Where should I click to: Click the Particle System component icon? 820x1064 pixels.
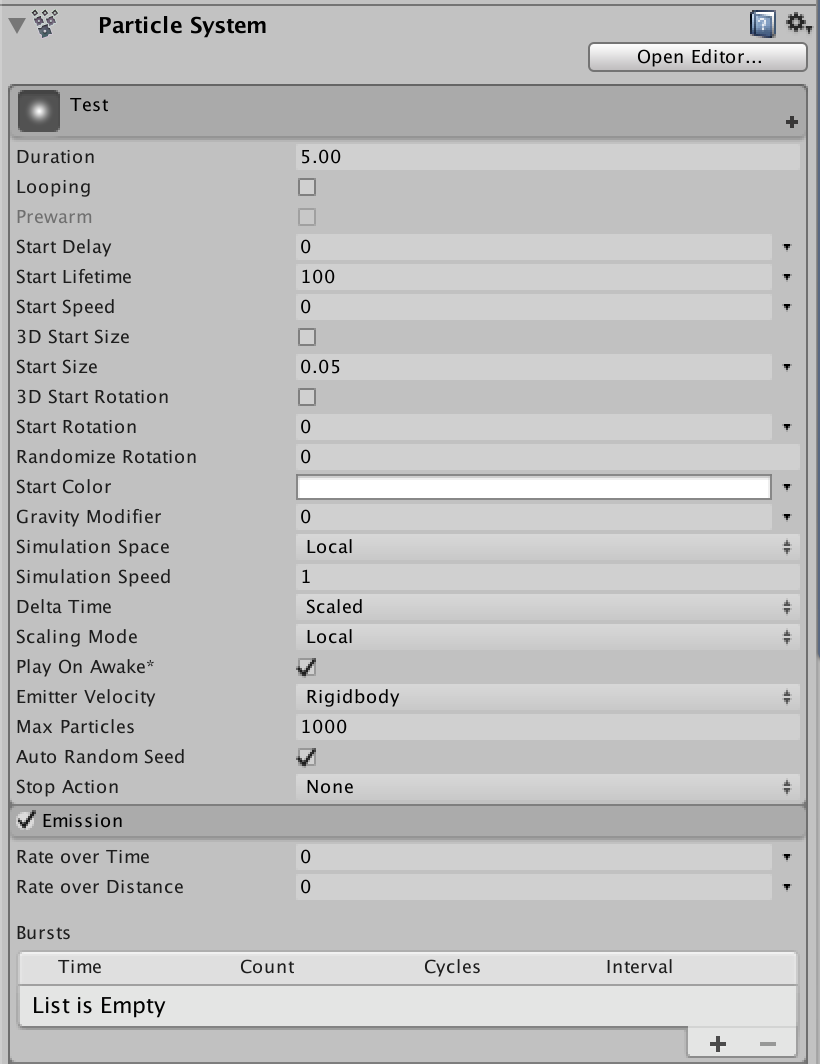[x=44, y=24]
